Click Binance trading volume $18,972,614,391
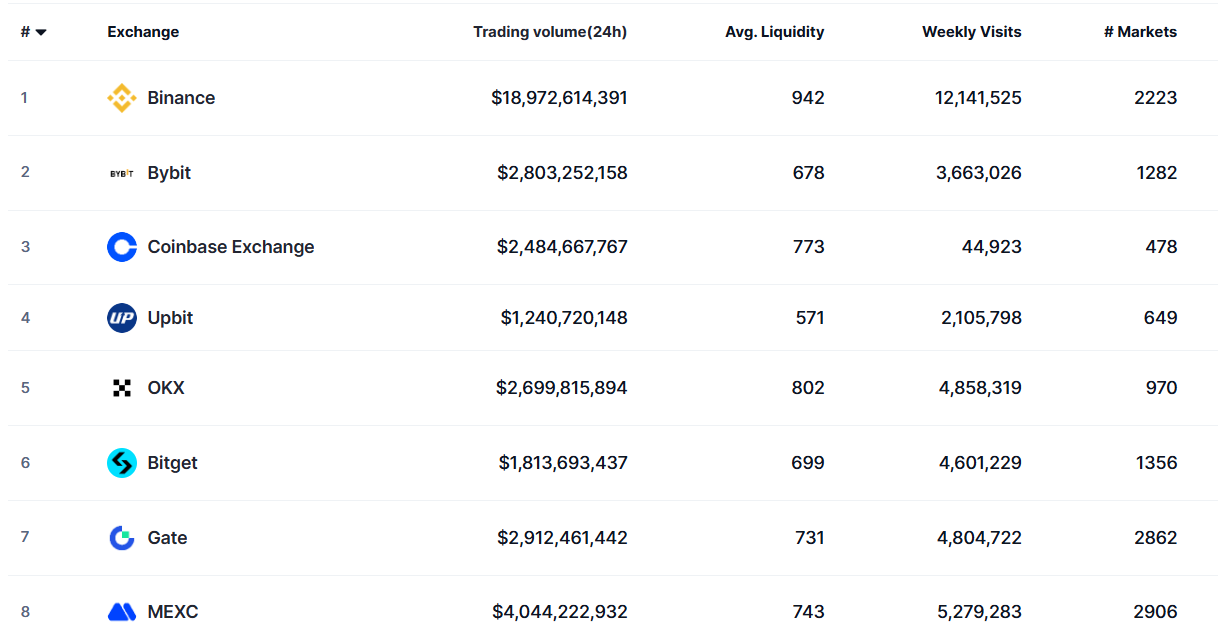Image resolution: width=1218 pixels, height=632 pixels. click(559, 98)
